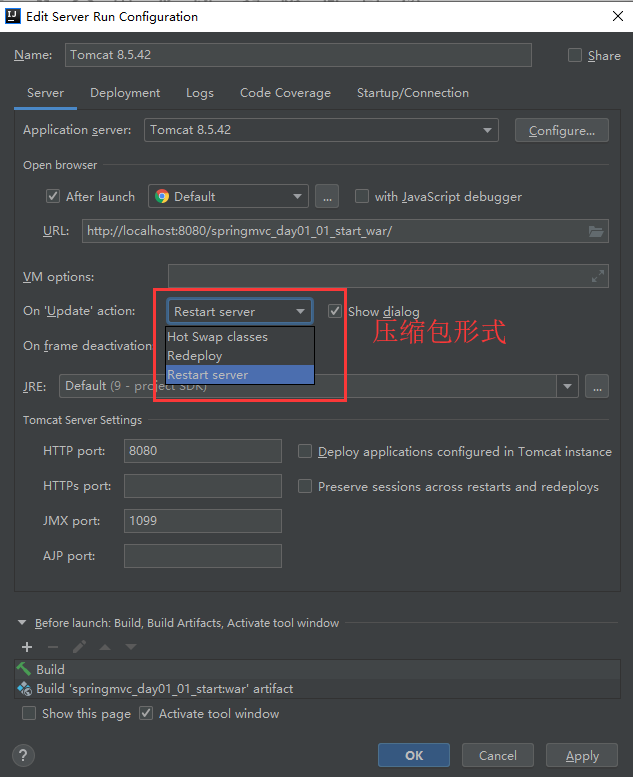Select Redeploy option from list
This screenshot has width=633, height=777.
[240, 356]
